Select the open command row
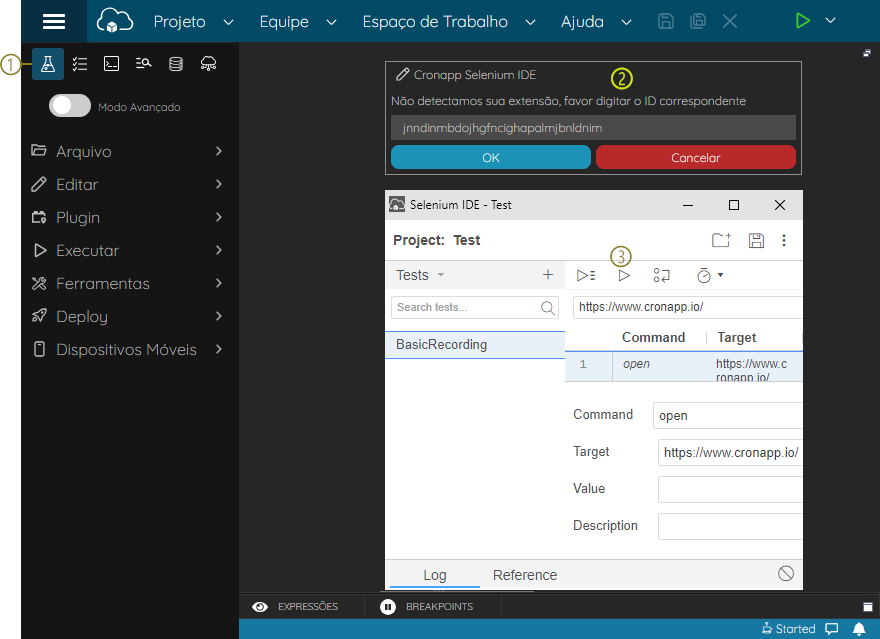The image size is (880, 639). (x=684, y=367)
